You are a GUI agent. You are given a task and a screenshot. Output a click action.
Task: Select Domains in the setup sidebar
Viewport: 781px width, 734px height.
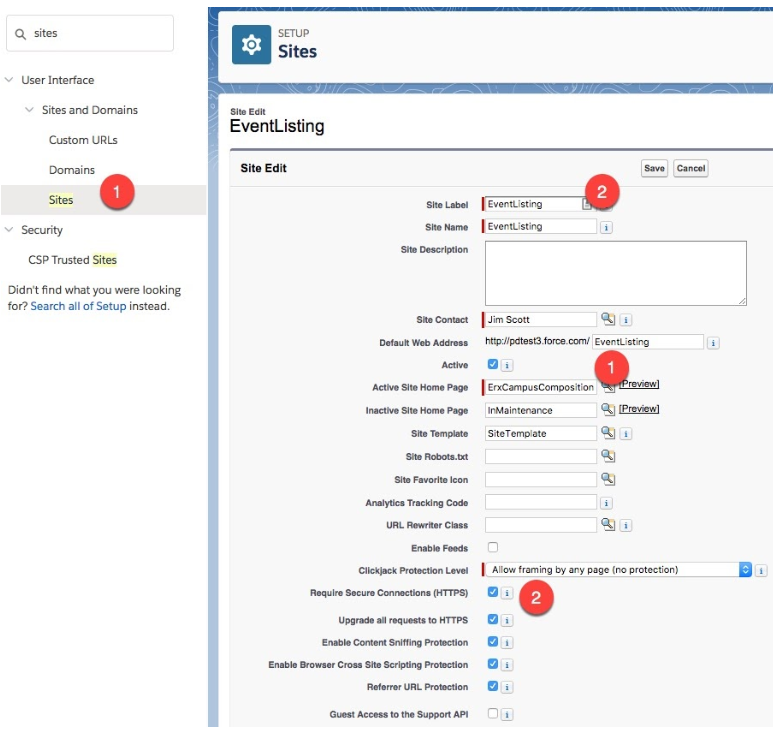point(72,170)
